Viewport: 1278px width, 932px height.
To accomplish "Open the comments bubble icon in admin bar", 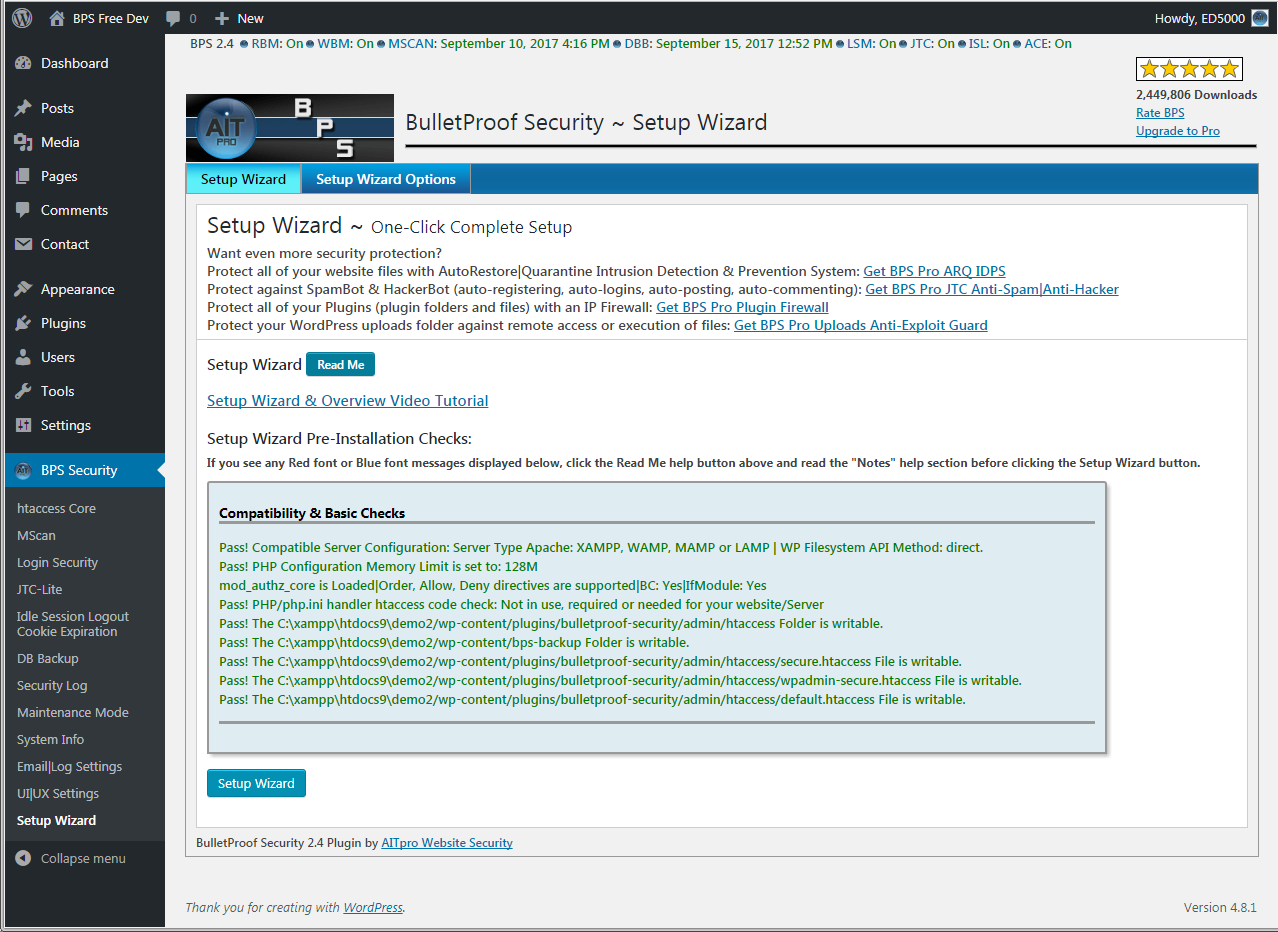I will [x=174, y=18].
